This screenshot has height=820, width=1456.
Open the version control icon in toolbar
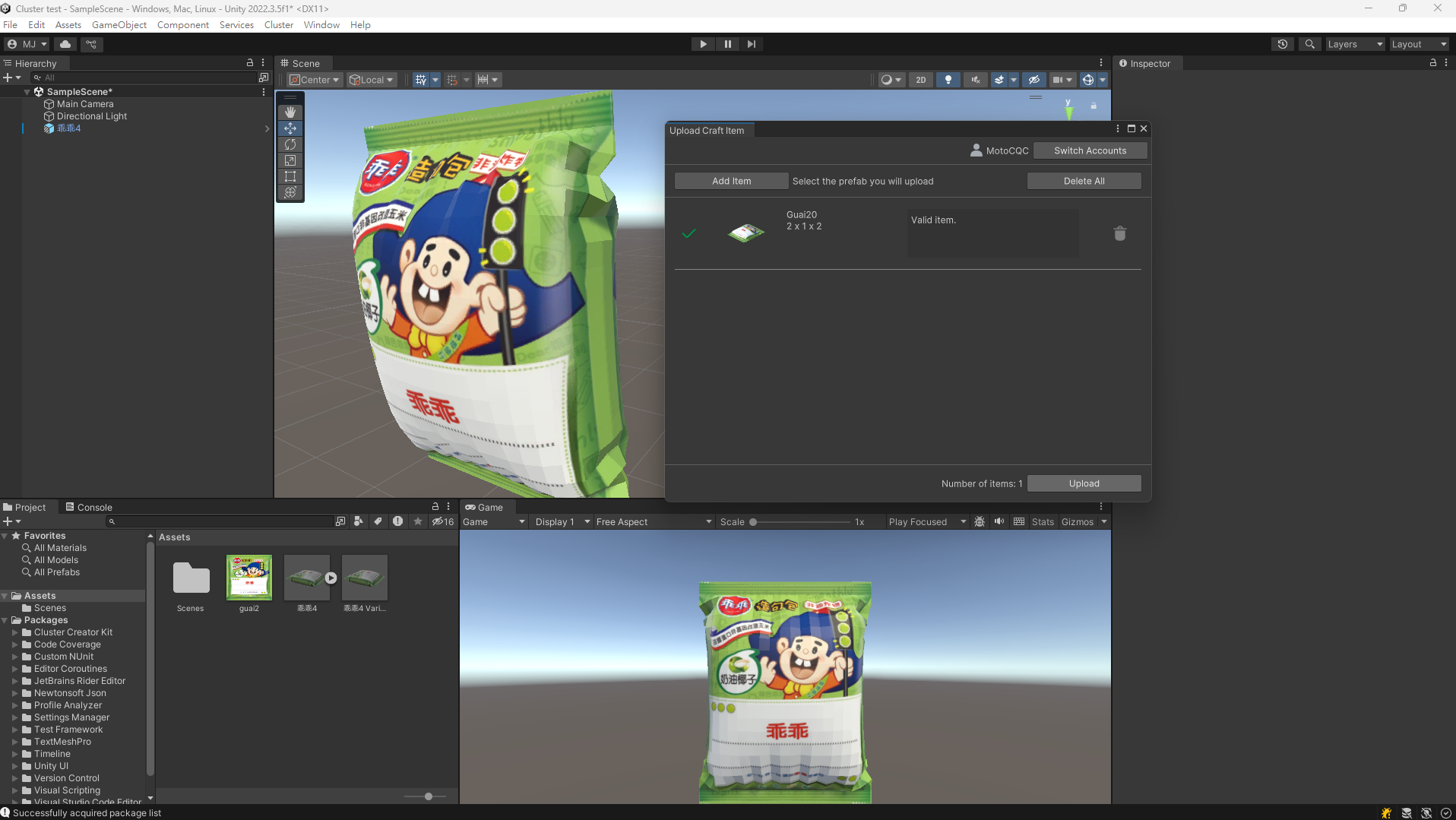[x=91, y=44]
